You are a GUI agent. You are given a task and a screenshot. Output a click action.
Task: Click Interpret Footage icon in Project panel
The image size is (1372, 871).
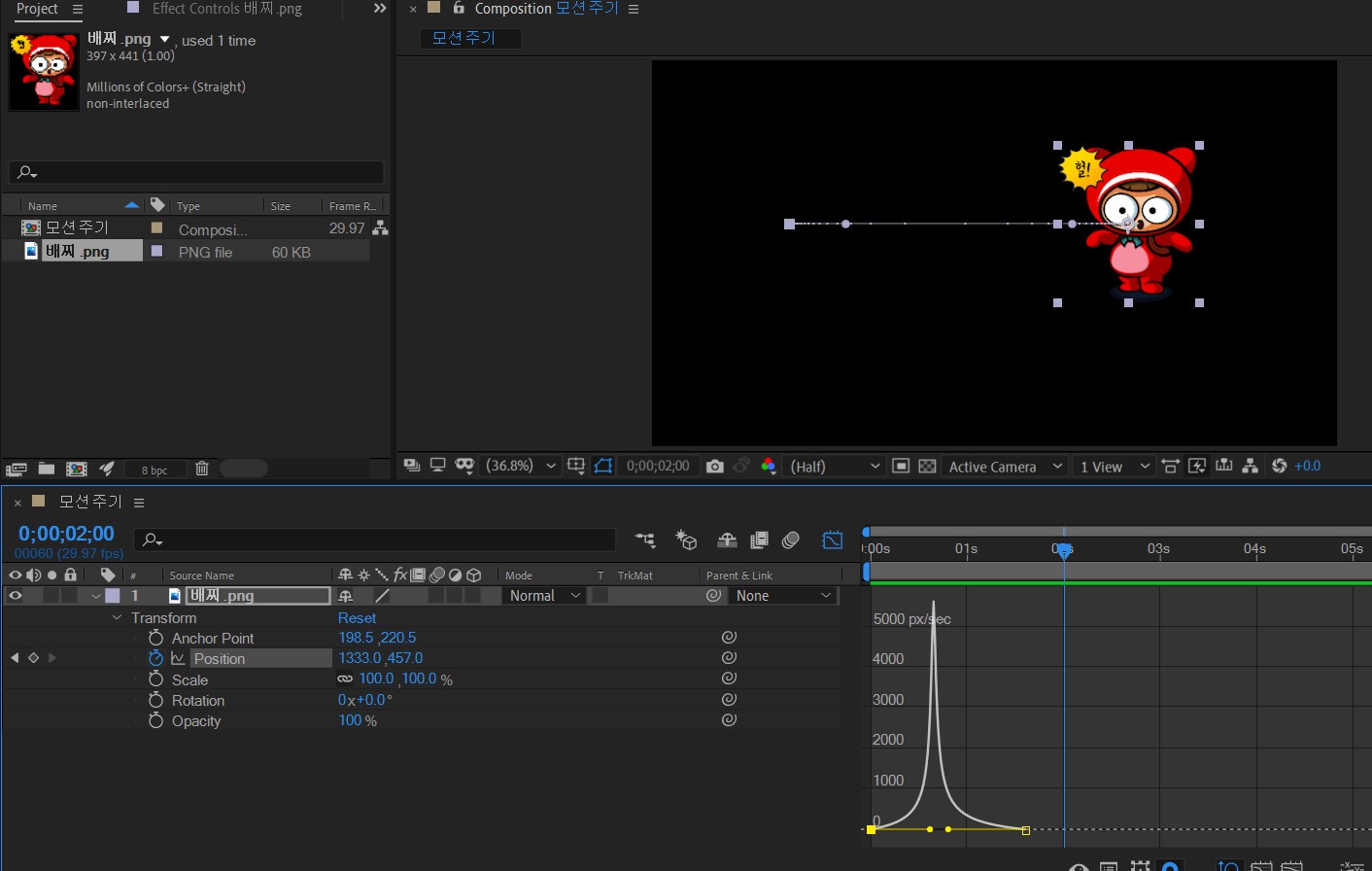17,469
